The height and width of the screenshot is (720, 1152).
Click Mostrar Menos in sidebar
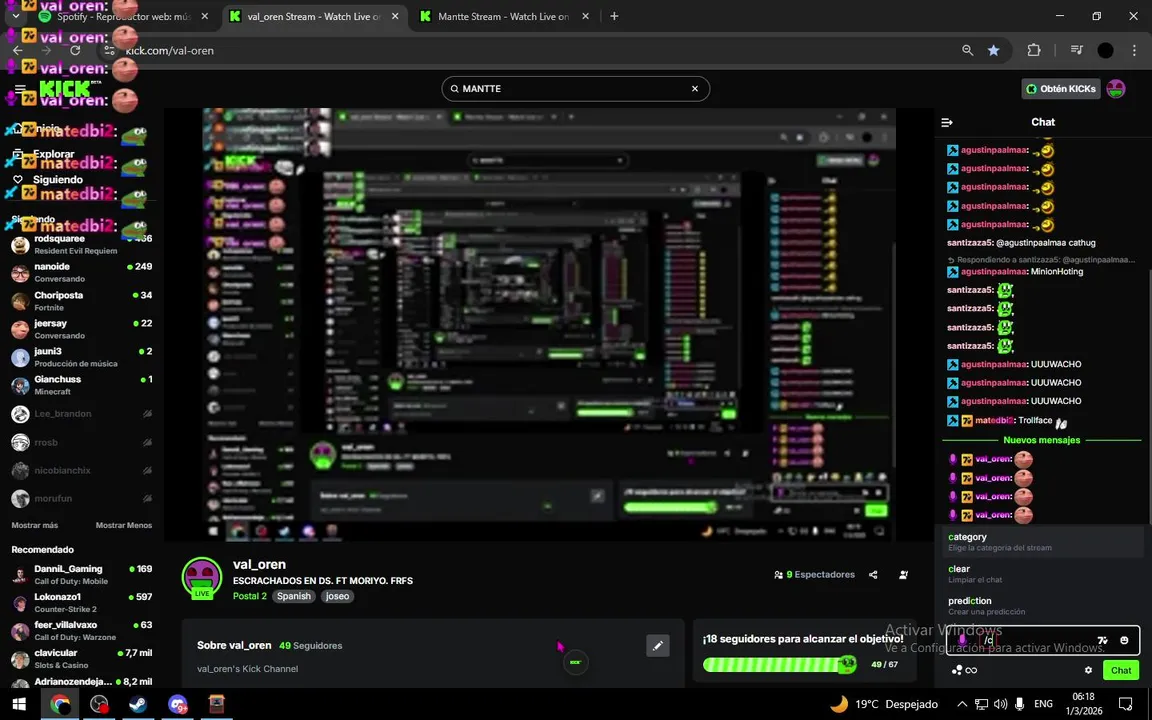coord(123,525)
